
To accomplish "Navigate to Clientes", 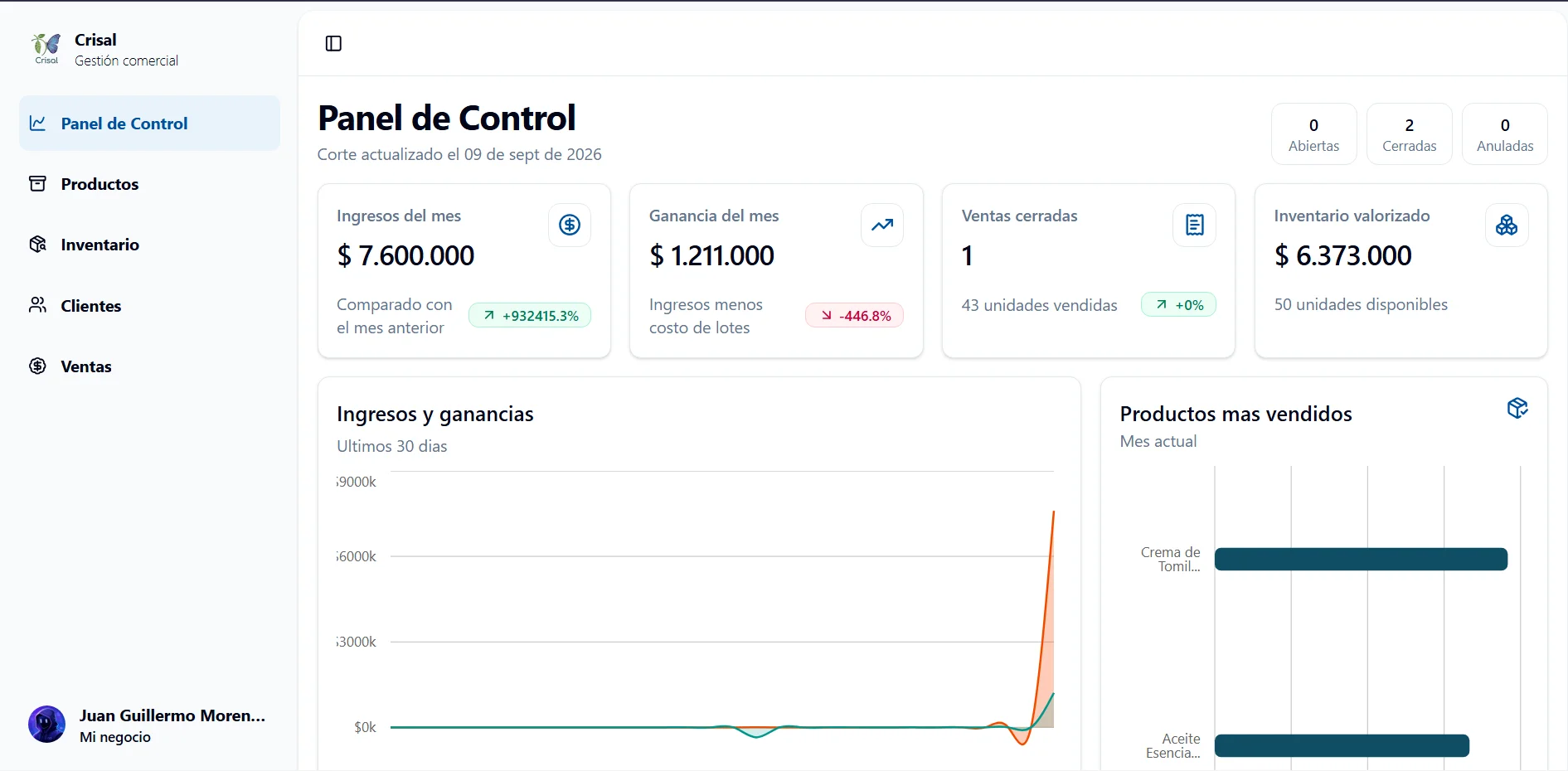I will (149, 306).
